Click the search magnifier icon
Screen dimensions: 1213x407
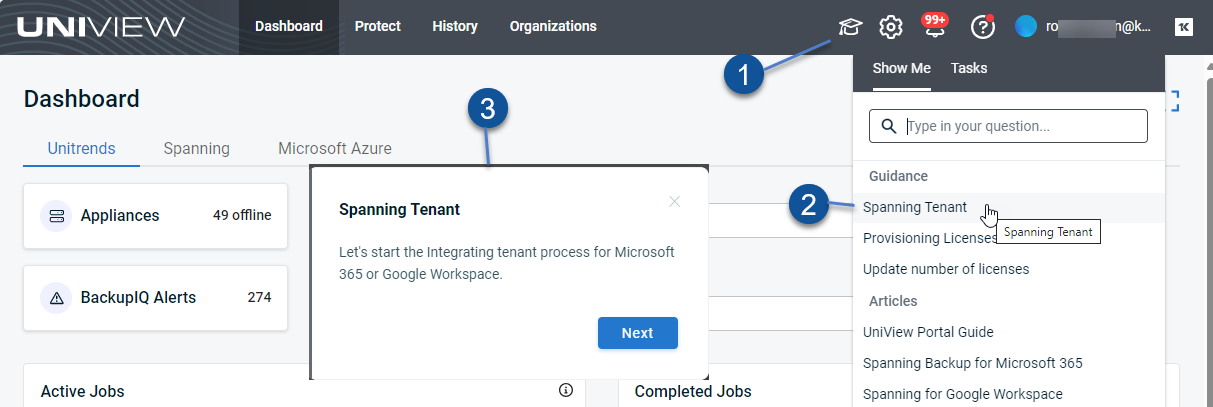pos(889,127)
